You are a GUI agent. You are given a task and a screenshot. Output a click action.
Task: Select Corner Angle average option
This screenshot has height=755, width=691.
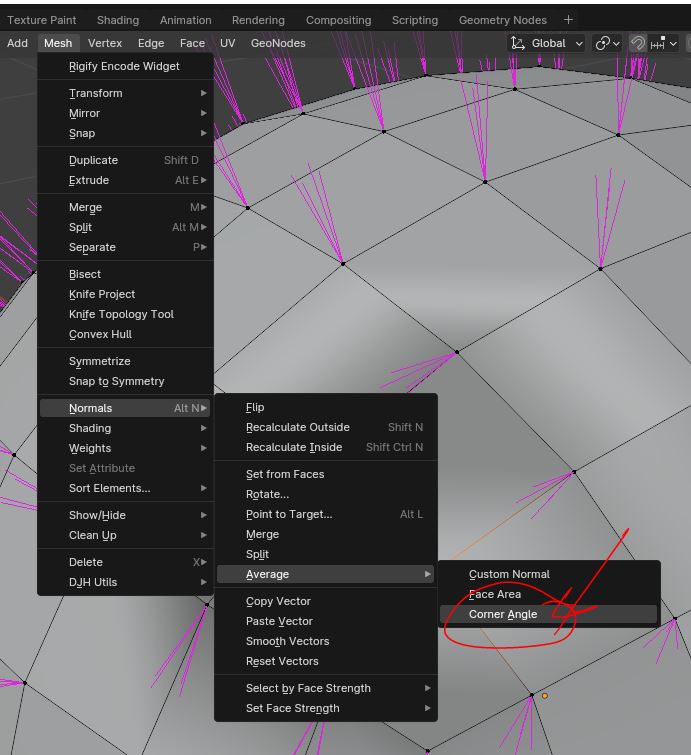(503, 614)
